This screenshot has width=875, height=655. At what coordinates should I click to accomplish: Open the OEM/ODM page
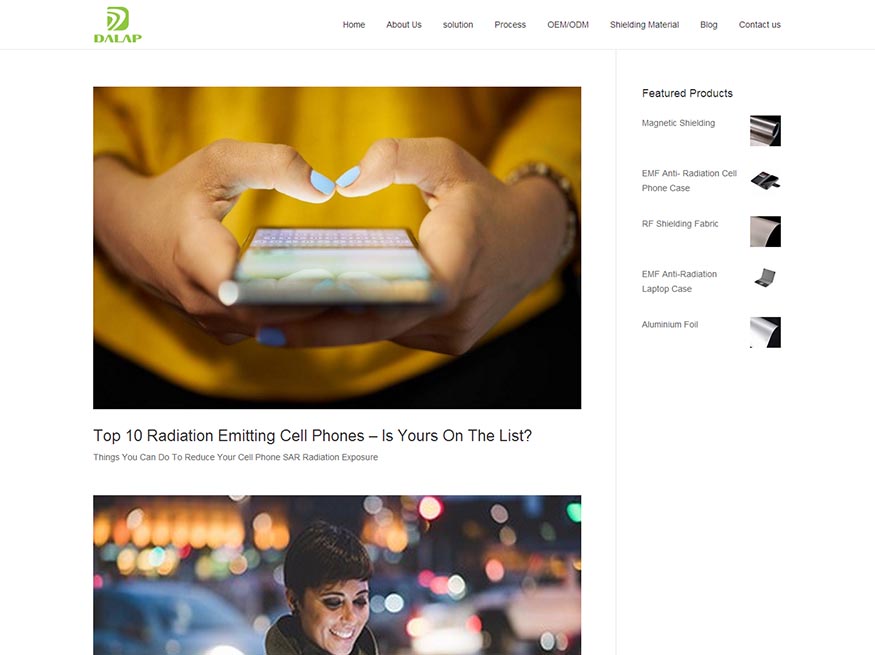pos(568,25)
